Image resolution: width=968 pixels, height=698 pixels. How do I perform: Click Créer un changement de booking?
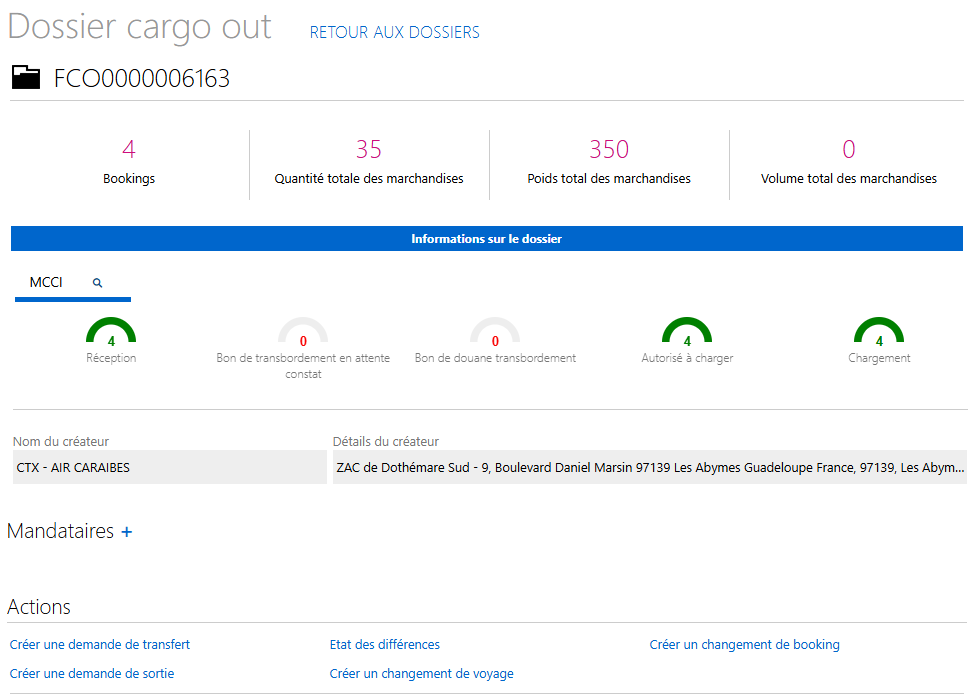click(x=744, y=645)
